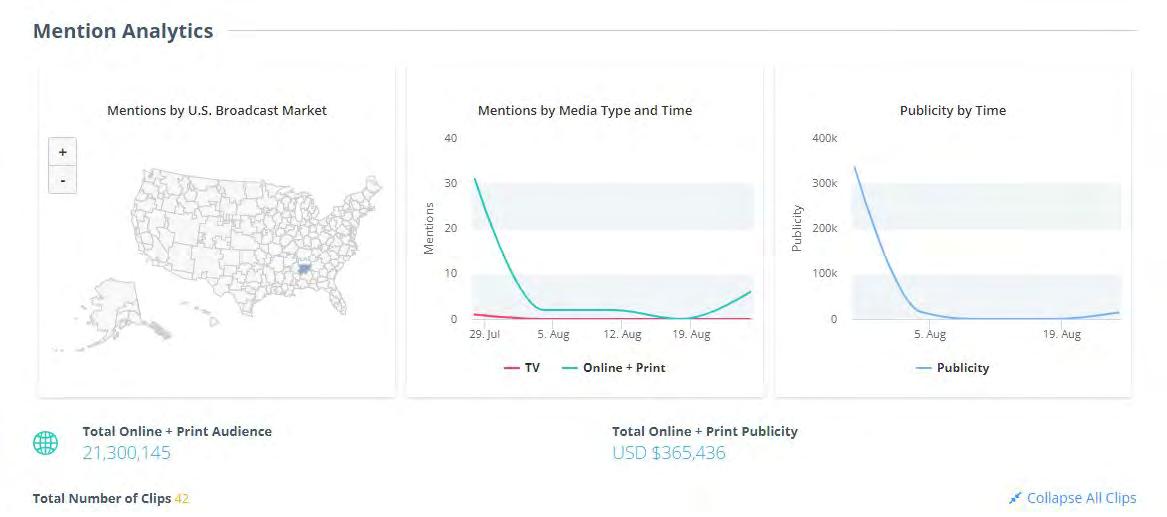Click the blue Publicity line marker in the legend
This screenshot has height=517, width=1167.
click(x=924, y=368)
